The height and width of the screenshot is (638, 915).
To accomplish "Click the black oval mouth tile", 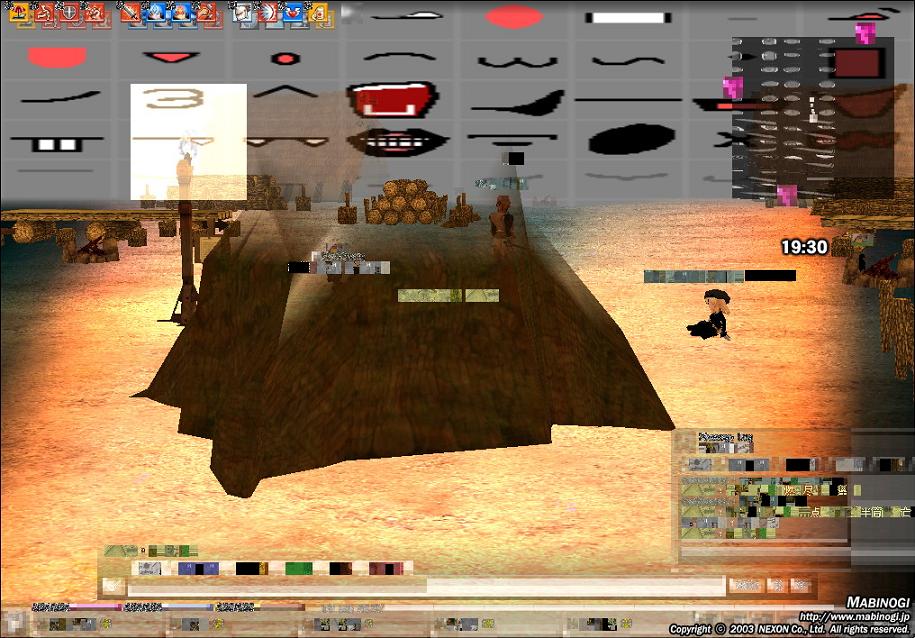I will pyautogui.click(x=631, y=140).
